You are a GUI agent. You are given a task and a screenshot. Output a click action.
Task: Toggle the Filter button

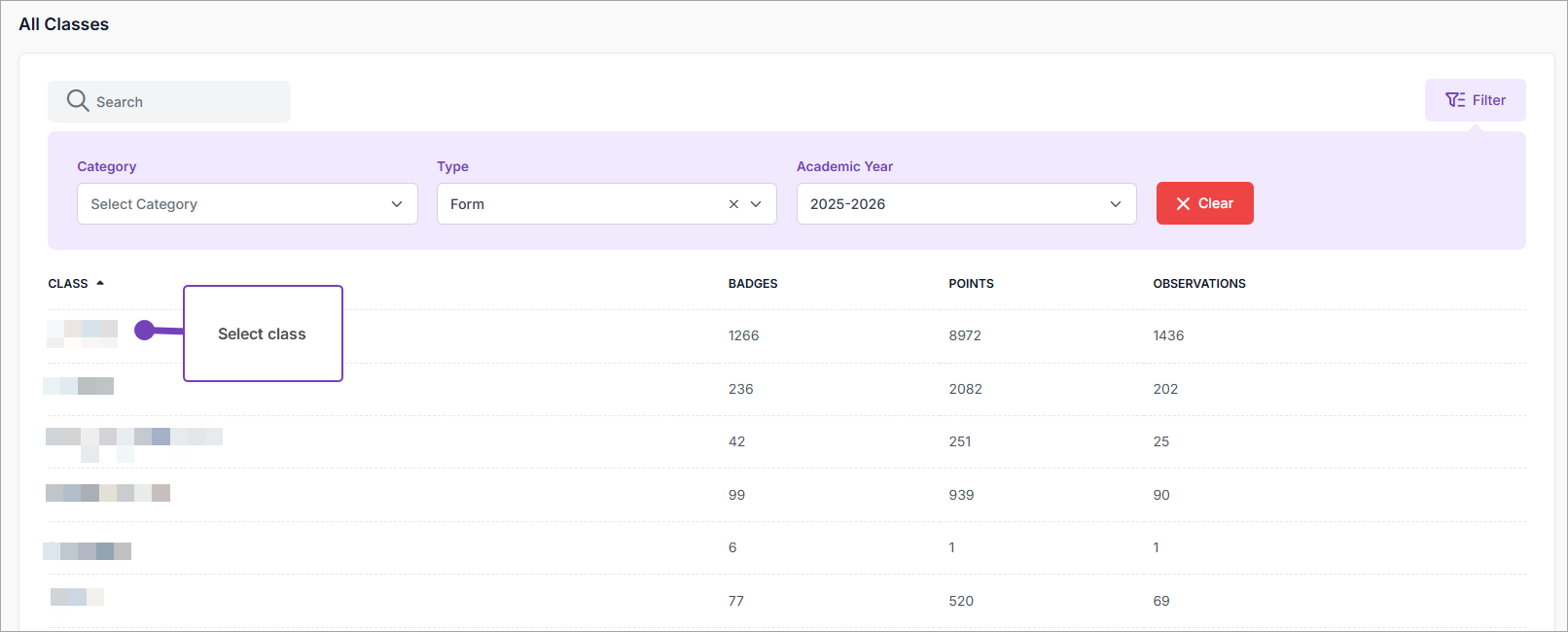[x=1475, y=100]
